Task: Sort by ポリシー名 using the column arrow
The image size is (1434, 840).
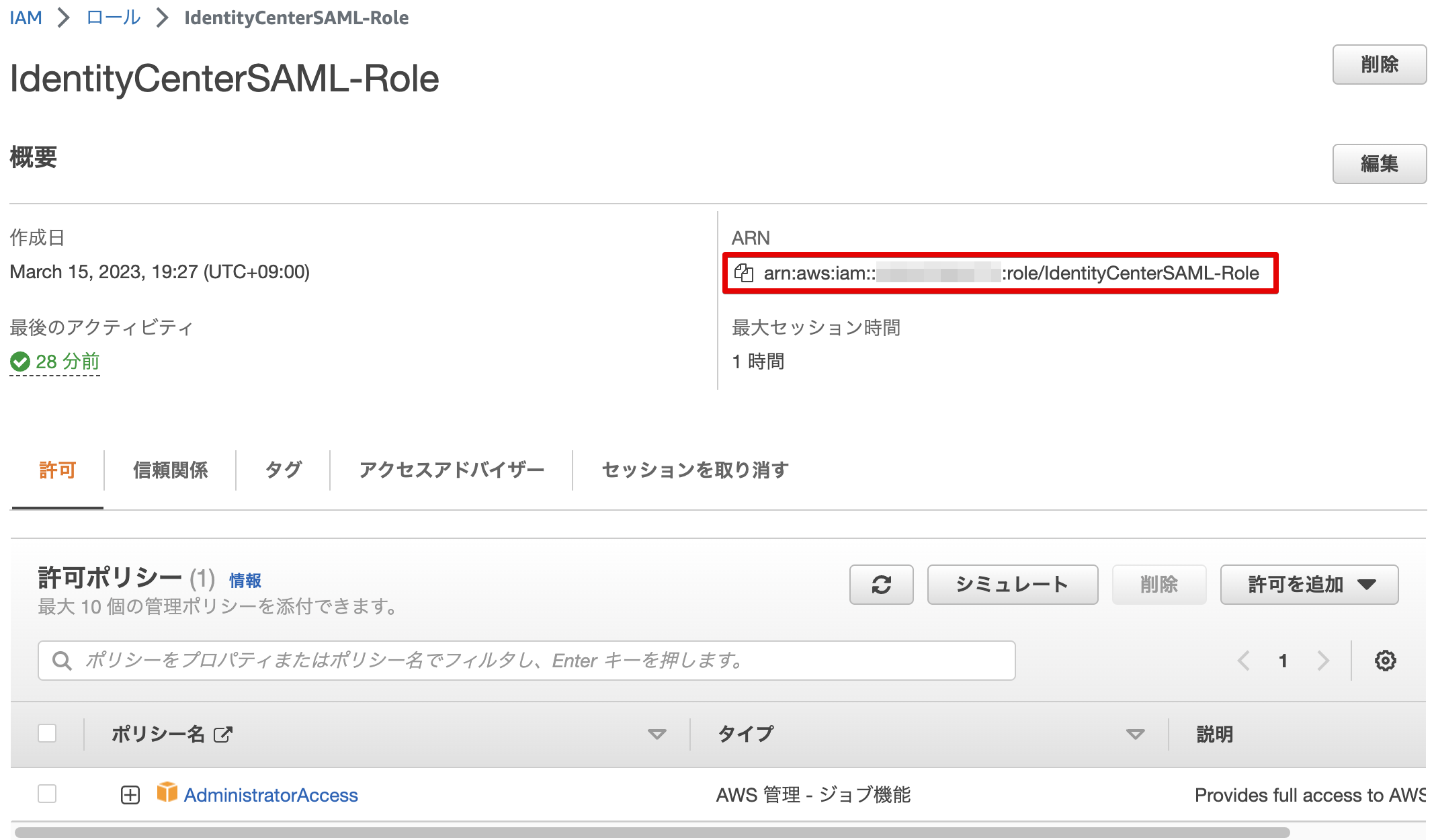Action: click(656, 734)
